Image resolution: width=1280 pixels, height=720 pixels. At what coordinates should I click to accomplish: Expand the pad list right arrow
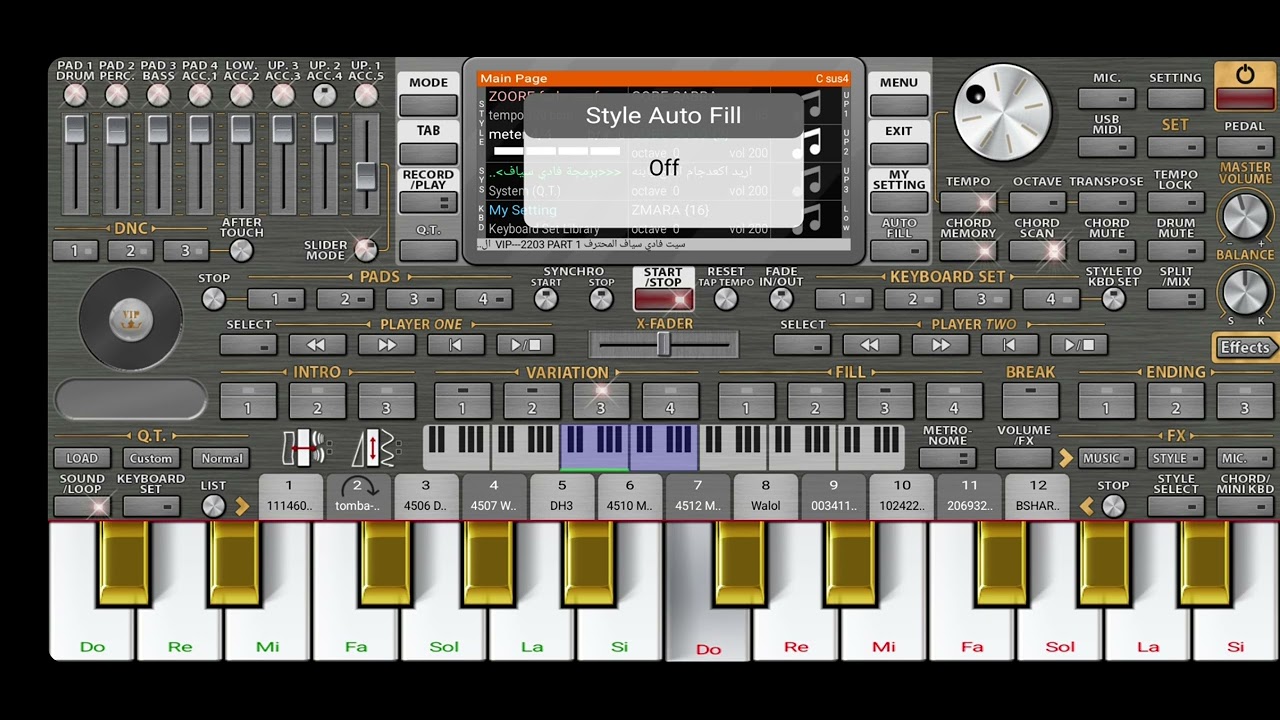click(x=242, y=507)
